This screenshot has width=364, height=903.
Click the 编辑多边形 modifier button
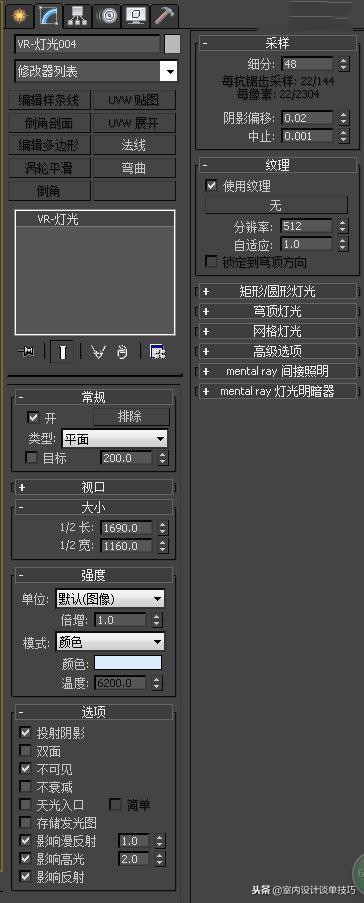(49, 145)
